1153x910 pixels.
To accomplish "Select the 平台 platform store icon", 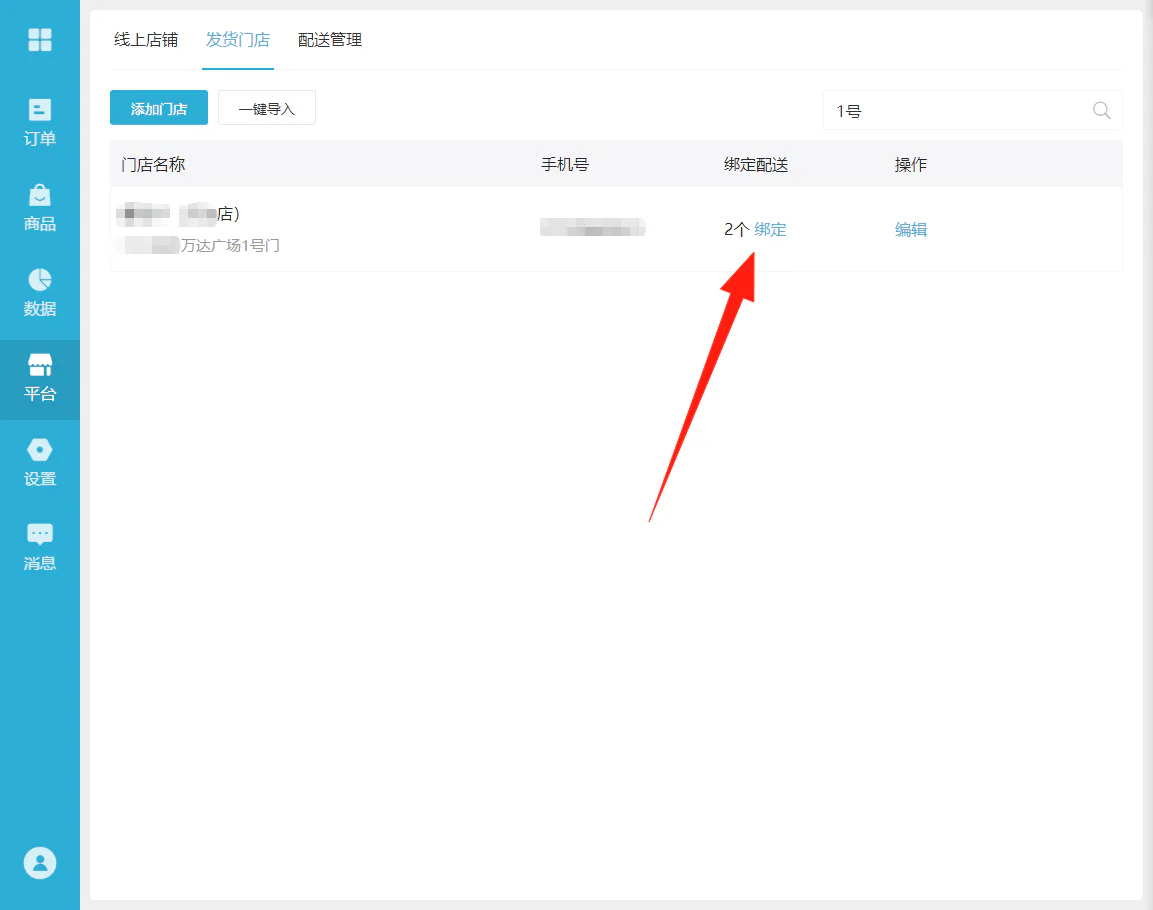I will pos(40,365).
